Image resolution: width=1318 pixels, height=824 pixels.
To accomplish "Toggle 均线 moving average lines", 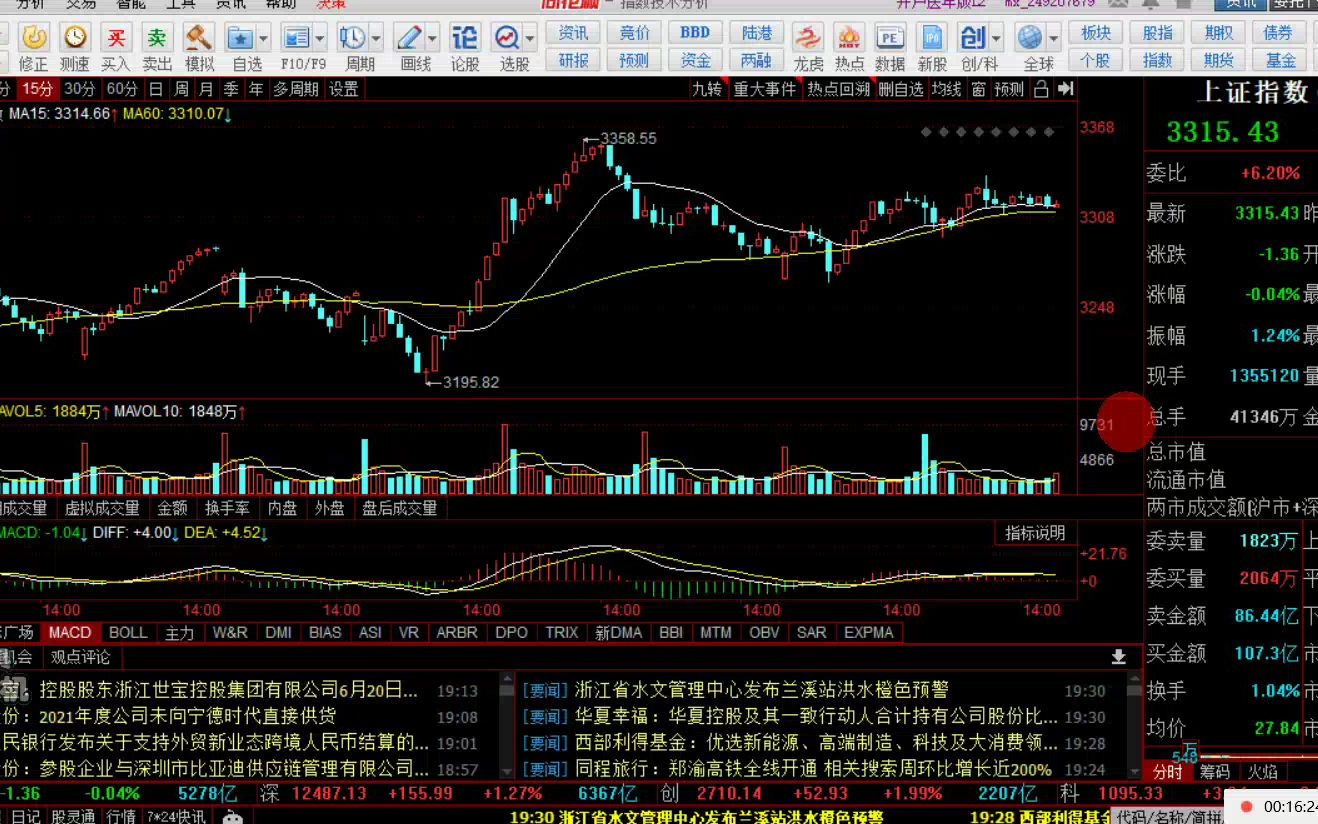I will click(946, 89).
